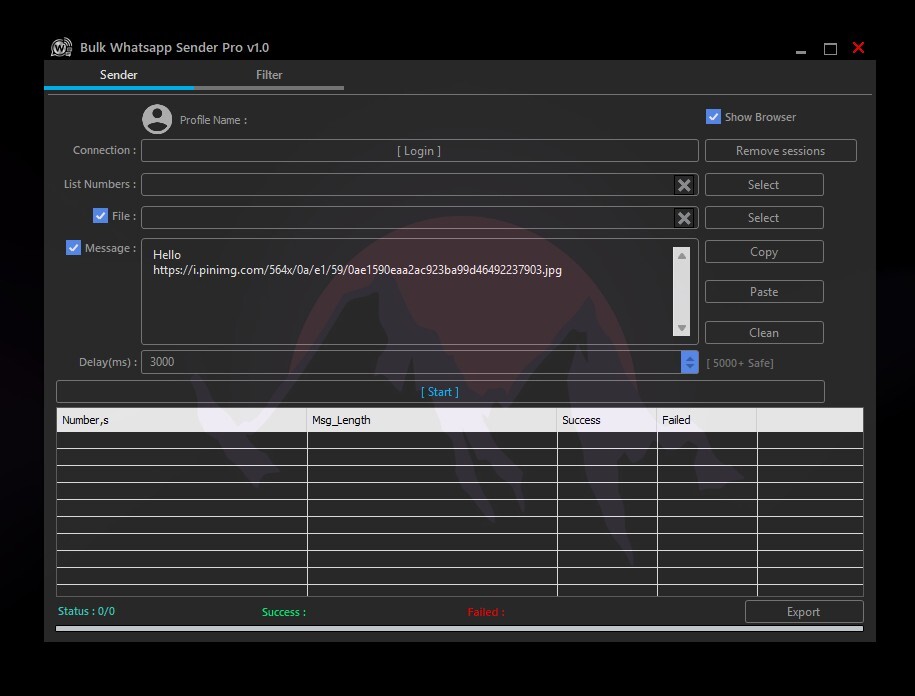Click Select button for List Numbers
This screenshot has width=915, height=696.
(764, 184)
